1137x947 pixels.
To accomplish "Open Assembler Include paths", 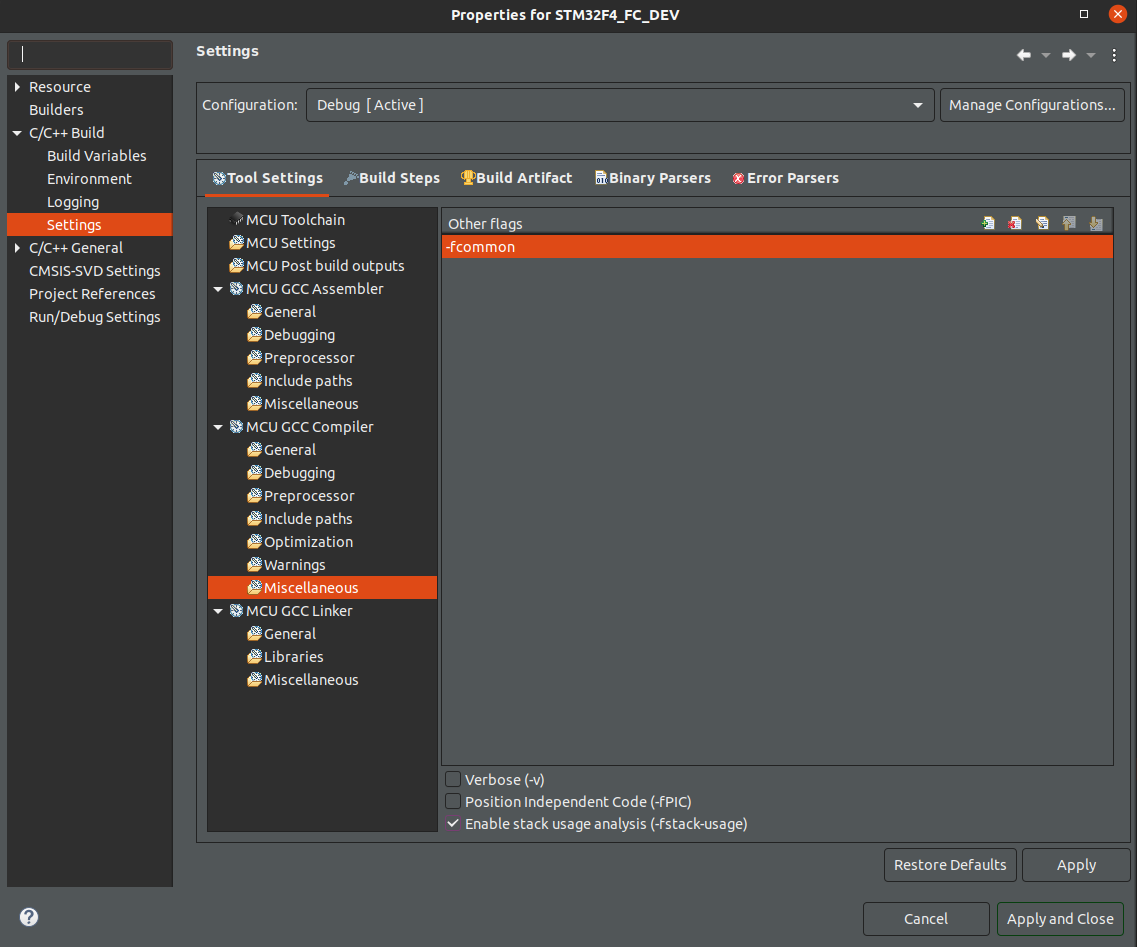I will [x=299, y=381].
